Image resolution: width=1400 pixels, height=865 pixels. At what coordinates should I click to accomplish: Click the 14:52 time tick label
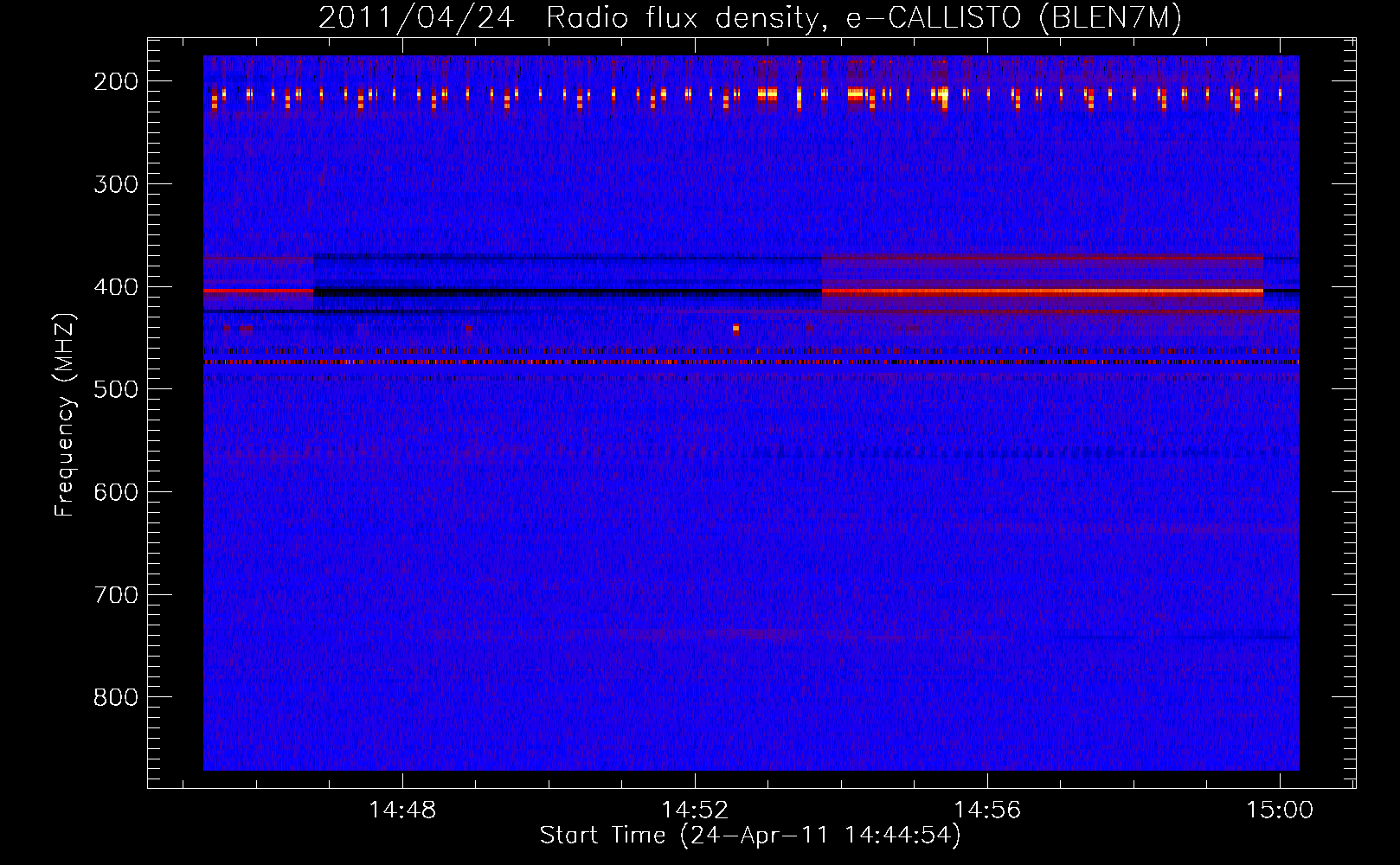click(695, 811)
